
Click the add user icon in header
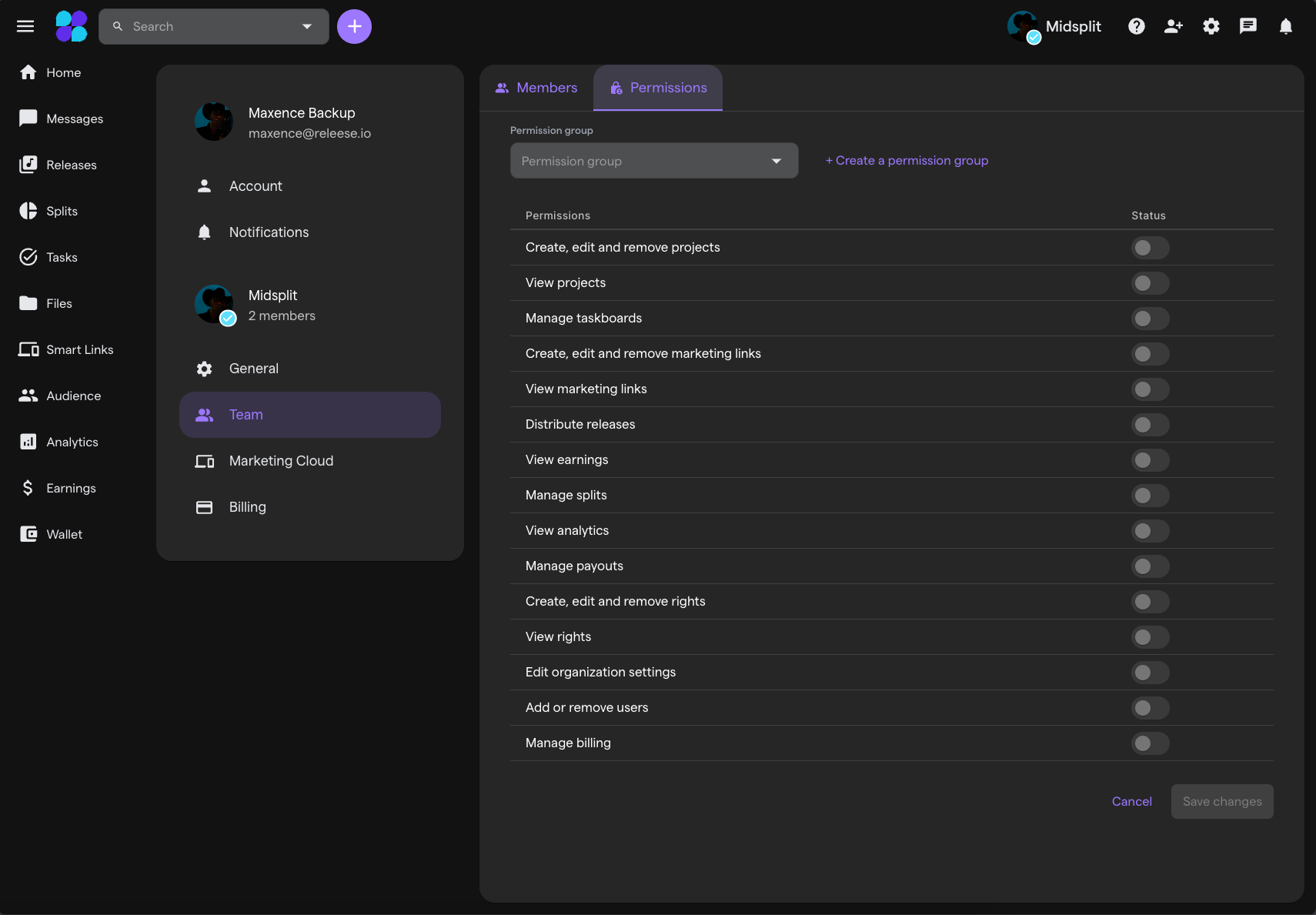point(1174,26)
